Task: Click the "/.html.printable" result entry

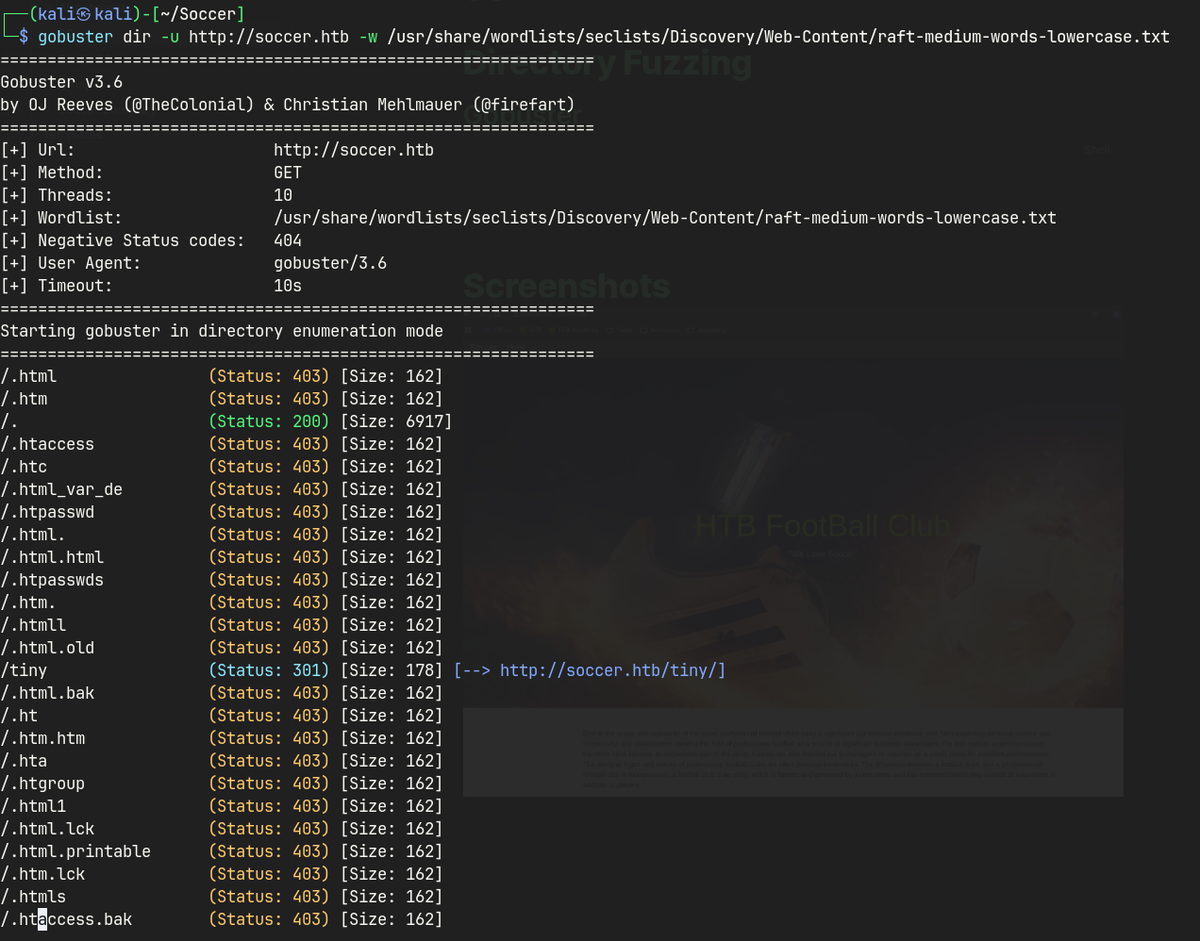Action: point(76,851)
